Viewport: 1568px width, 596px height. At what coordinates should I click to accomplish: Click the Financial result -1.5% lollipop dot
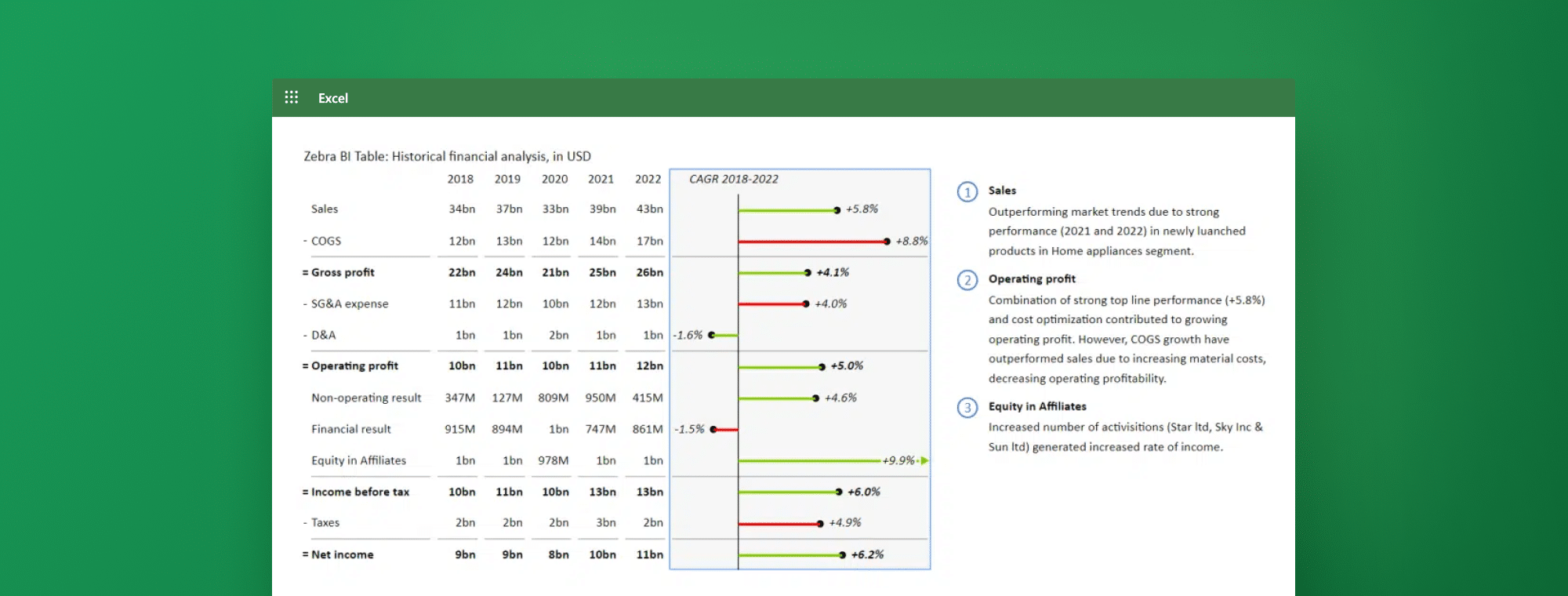click(713, 429)
